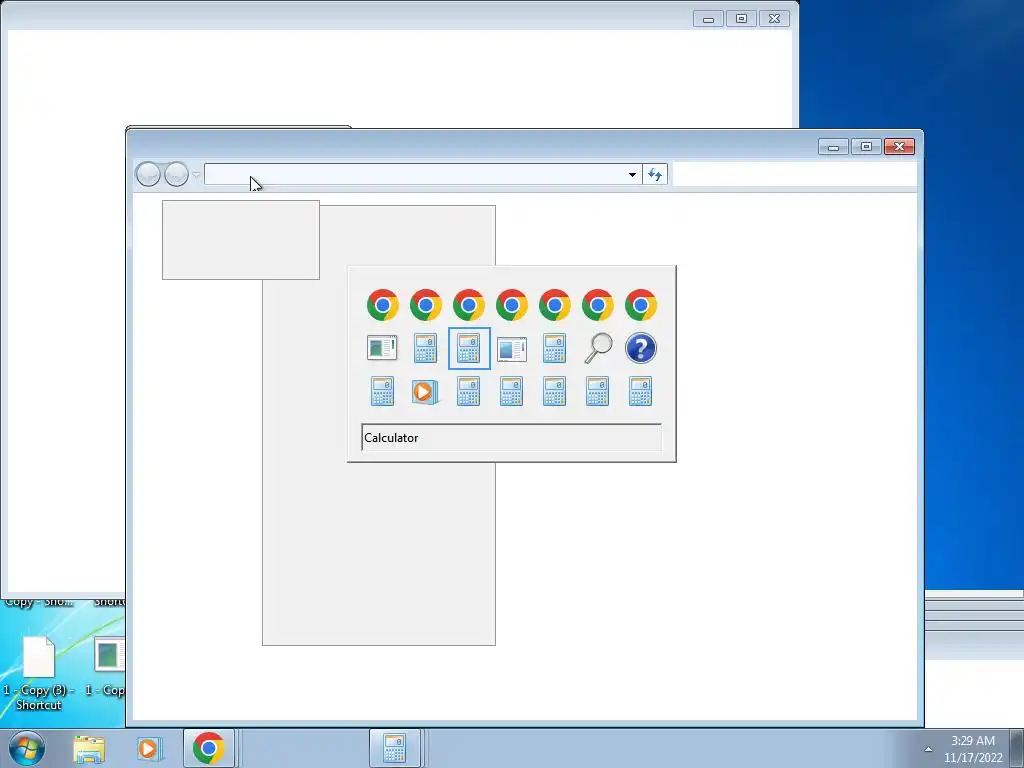Maximize the blank background window

coord(741,19)
